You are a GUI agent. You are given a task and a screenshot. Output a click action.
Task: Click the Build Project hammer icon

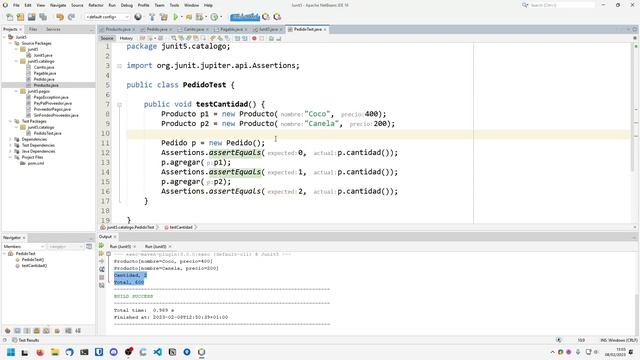pos(152,17)
